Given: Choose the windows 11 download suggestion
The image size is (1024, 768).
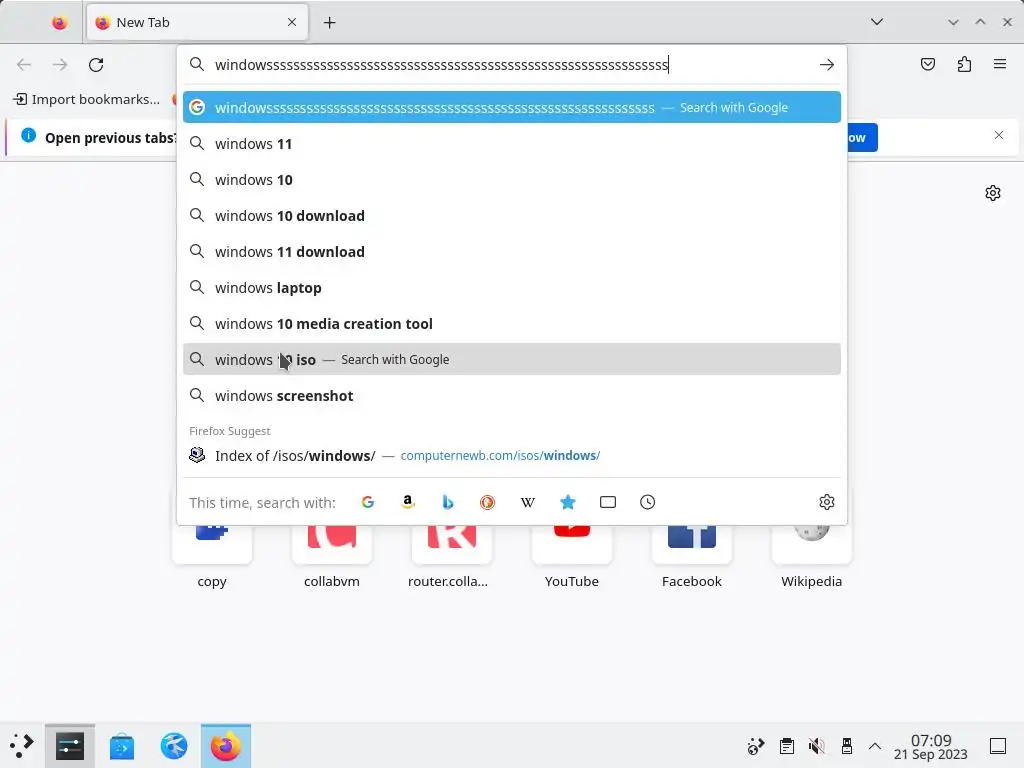Looking at the screenshot, I should 511,251.
